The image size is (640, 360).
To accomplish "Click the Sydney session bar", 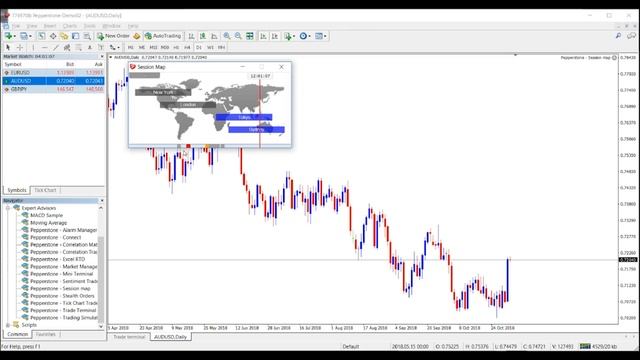I will (x=256, y=130).
